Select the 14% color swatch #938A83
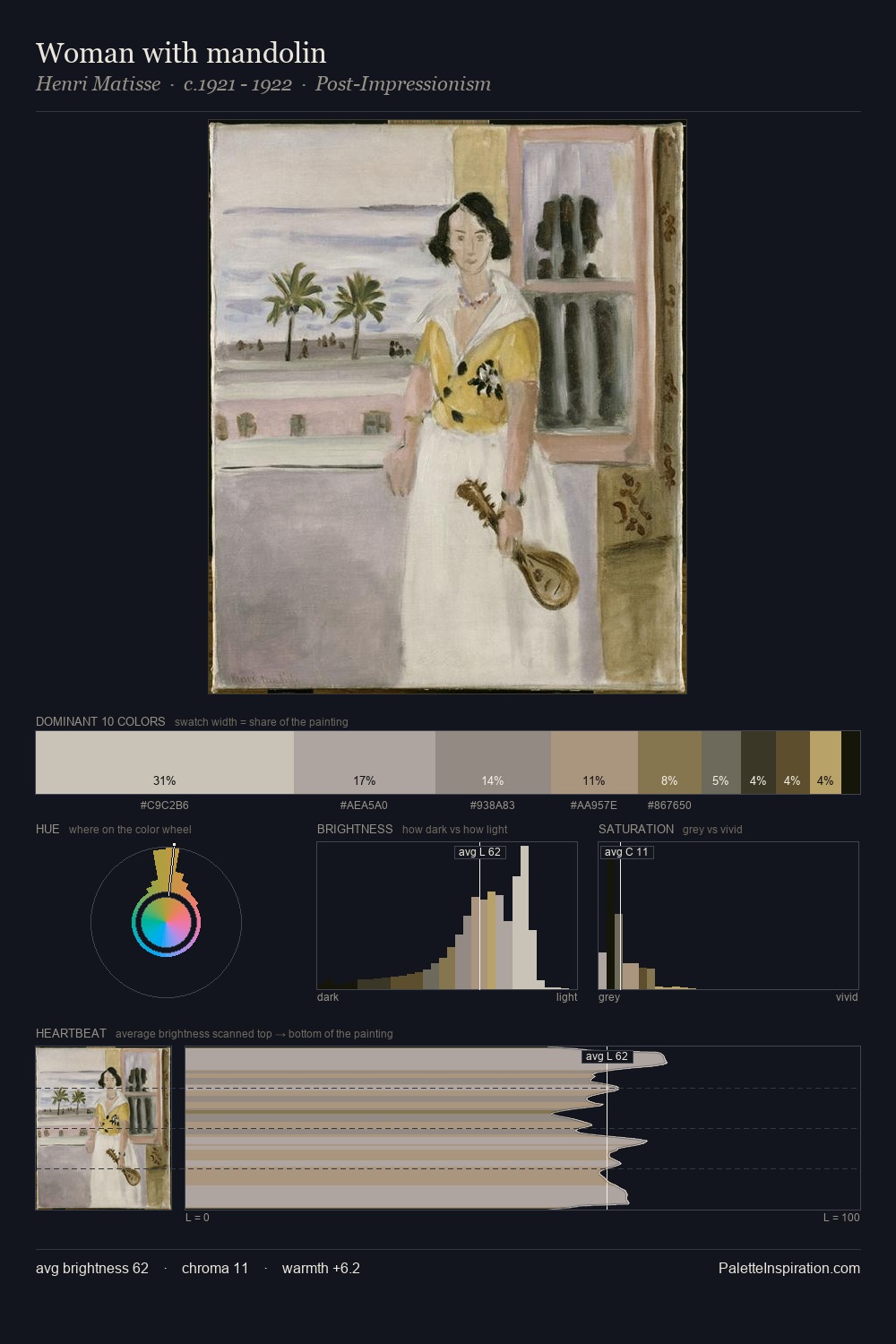The image size is (896, 1344). click(x=493, y=762)
